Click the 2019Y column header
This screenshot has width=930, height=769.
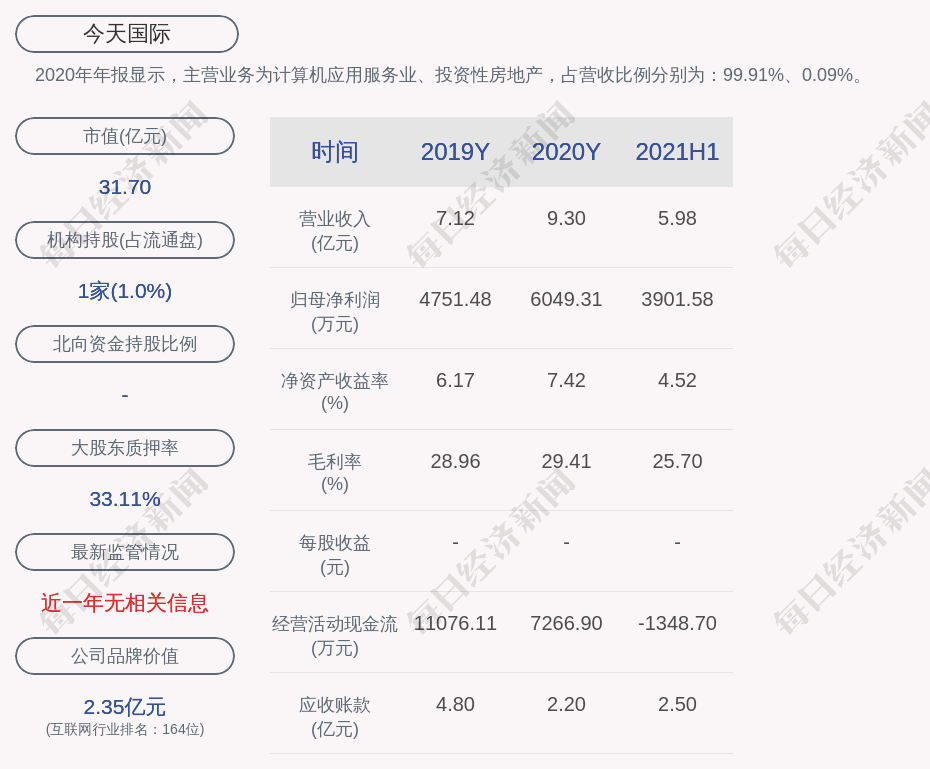tap(455, 152)
